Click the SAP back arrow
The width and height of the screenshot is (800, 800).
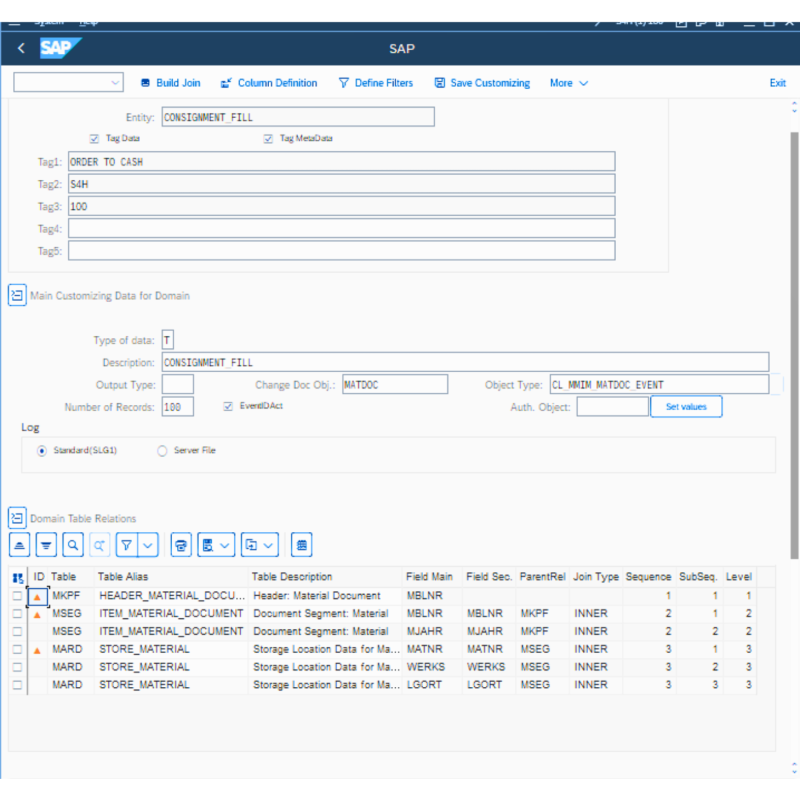tap(21, 48)
